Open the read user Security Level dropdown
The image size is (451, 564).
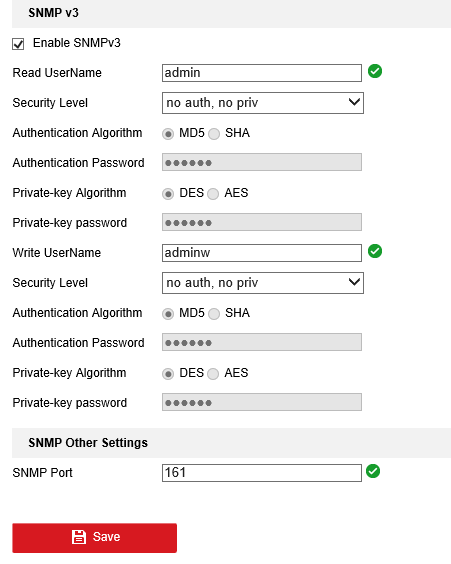tap(263, 103)
